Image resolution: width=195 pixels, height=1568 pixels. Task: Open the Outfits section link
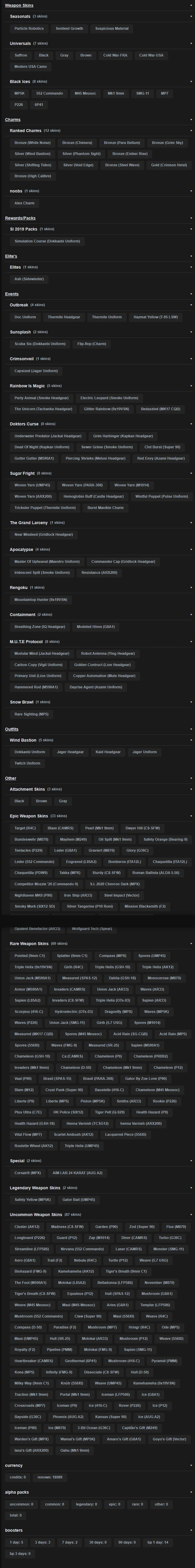pyautogui.click(x=12, y=729)
